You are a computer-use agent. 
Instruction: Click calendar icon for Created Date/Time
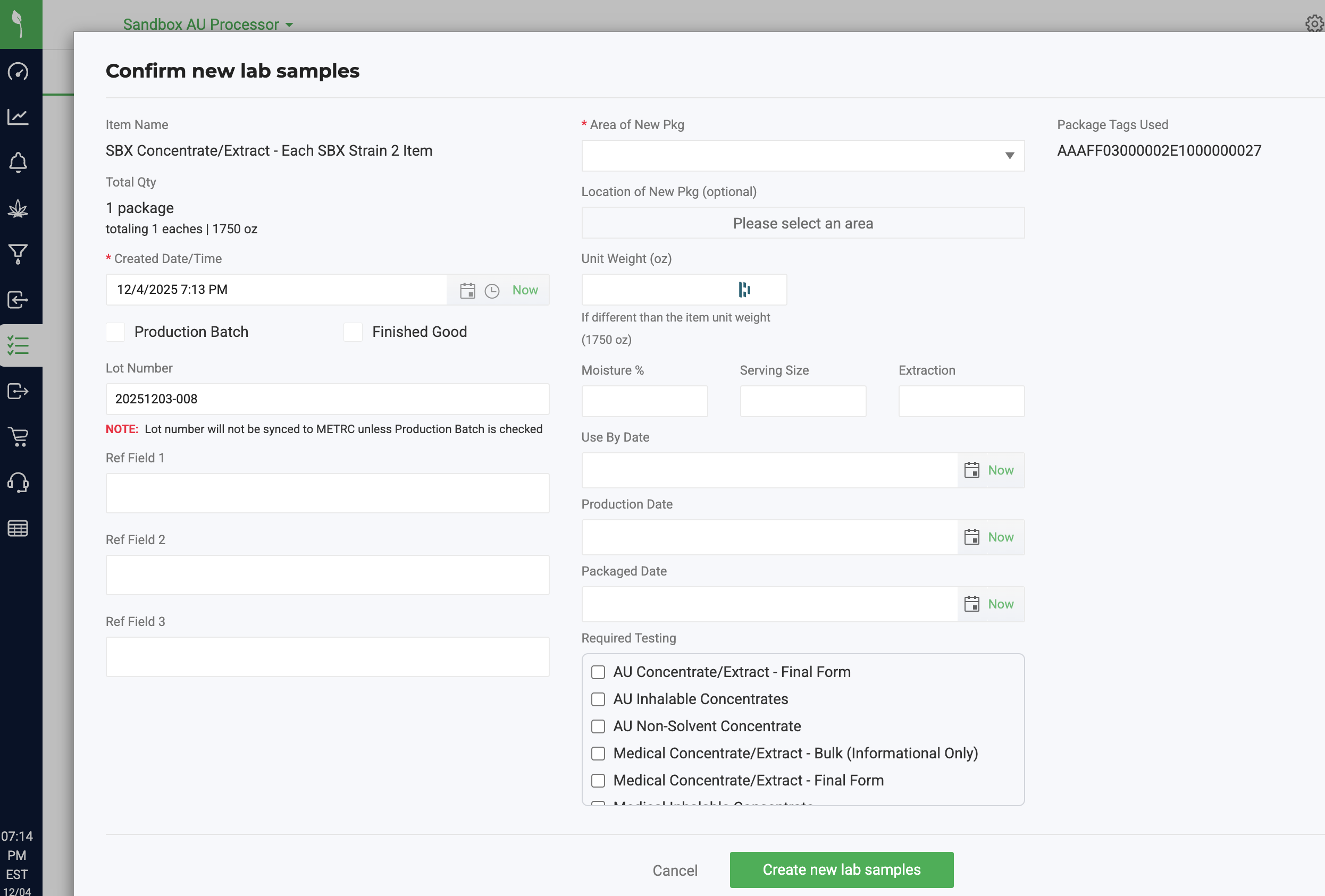467,291
